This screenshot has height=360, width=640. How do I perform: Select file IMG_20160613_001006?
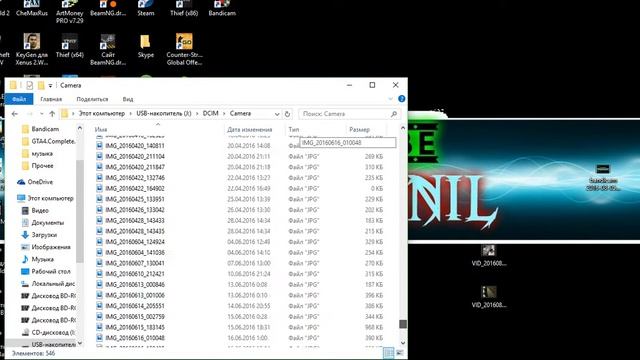tap(131, 295)
